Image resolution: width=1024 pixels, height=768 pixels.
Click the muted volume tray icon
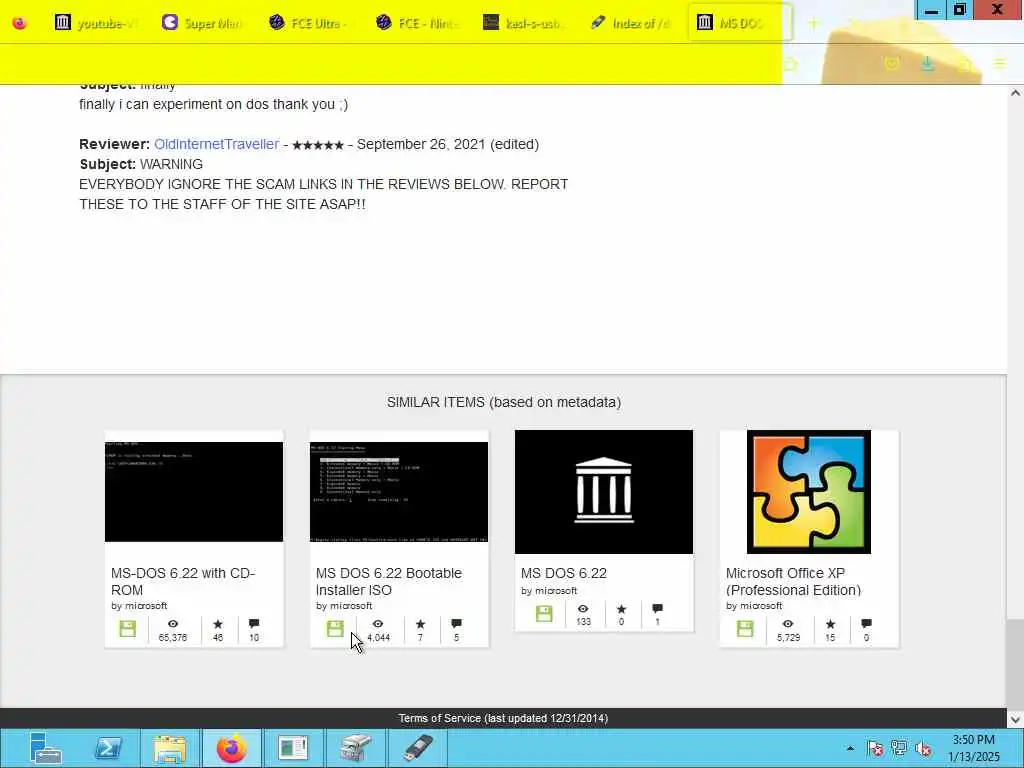coord(923,748)
